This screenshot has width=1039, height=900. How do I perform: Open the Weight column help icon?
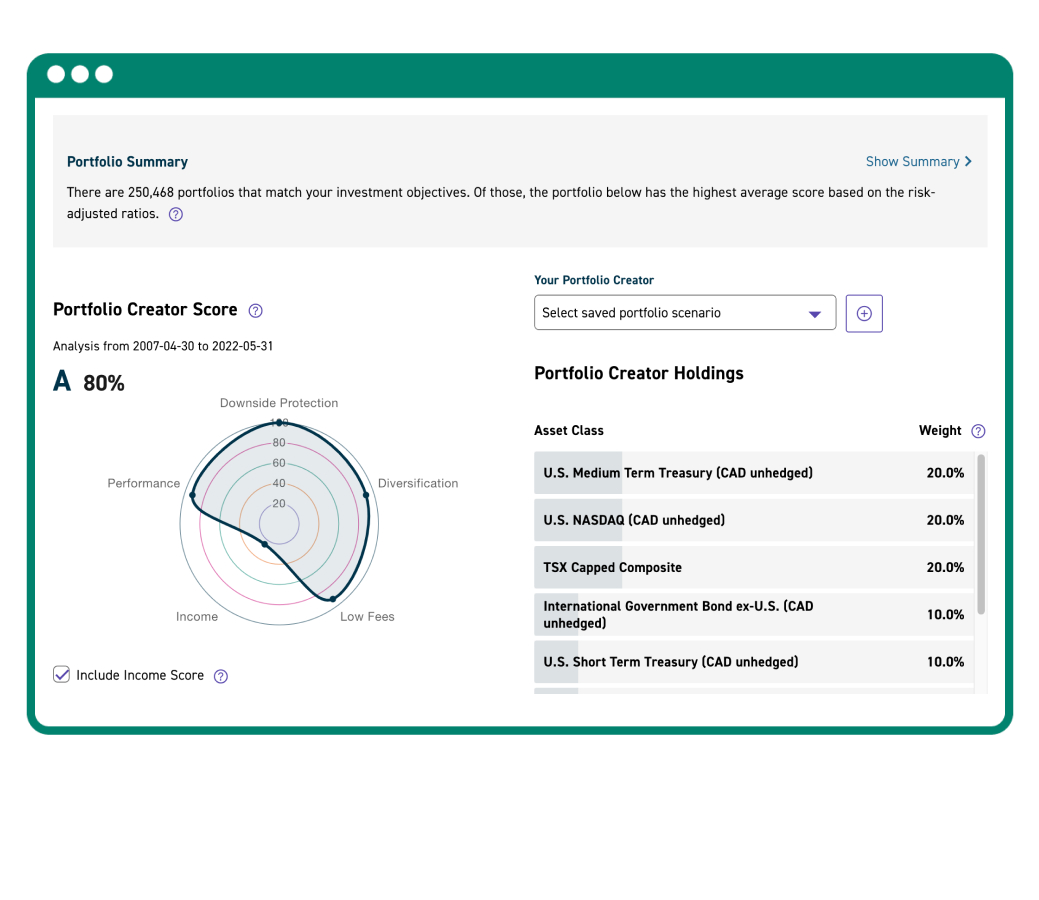pyautogui.click(x=978, y=431)
